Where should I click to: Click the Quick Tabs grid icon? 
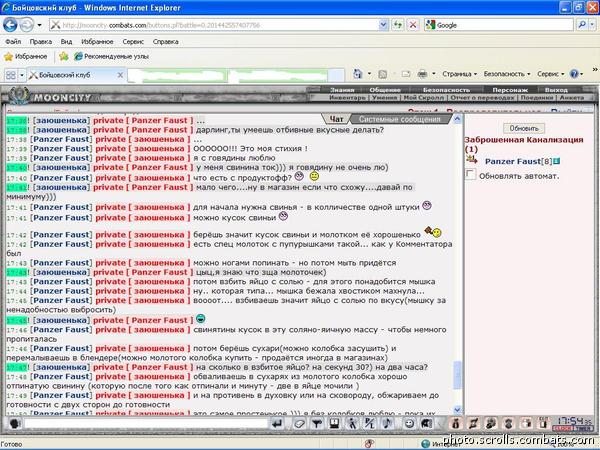click(11, 75)
